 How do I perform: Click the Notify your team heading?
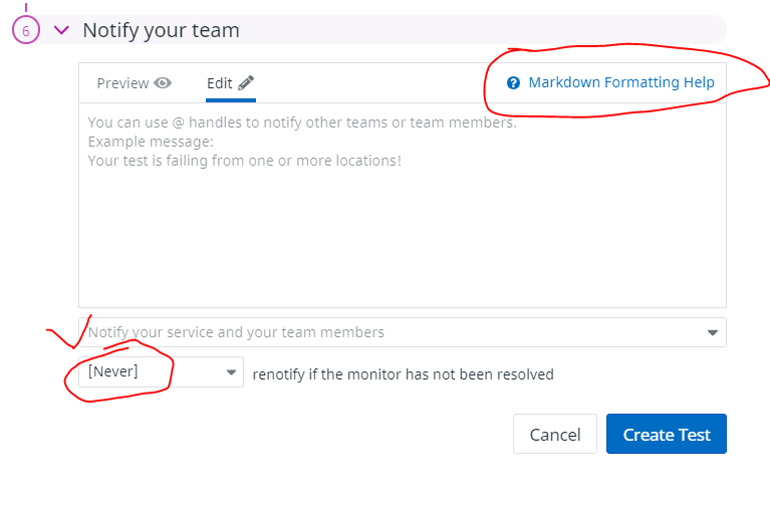point(161,30)
